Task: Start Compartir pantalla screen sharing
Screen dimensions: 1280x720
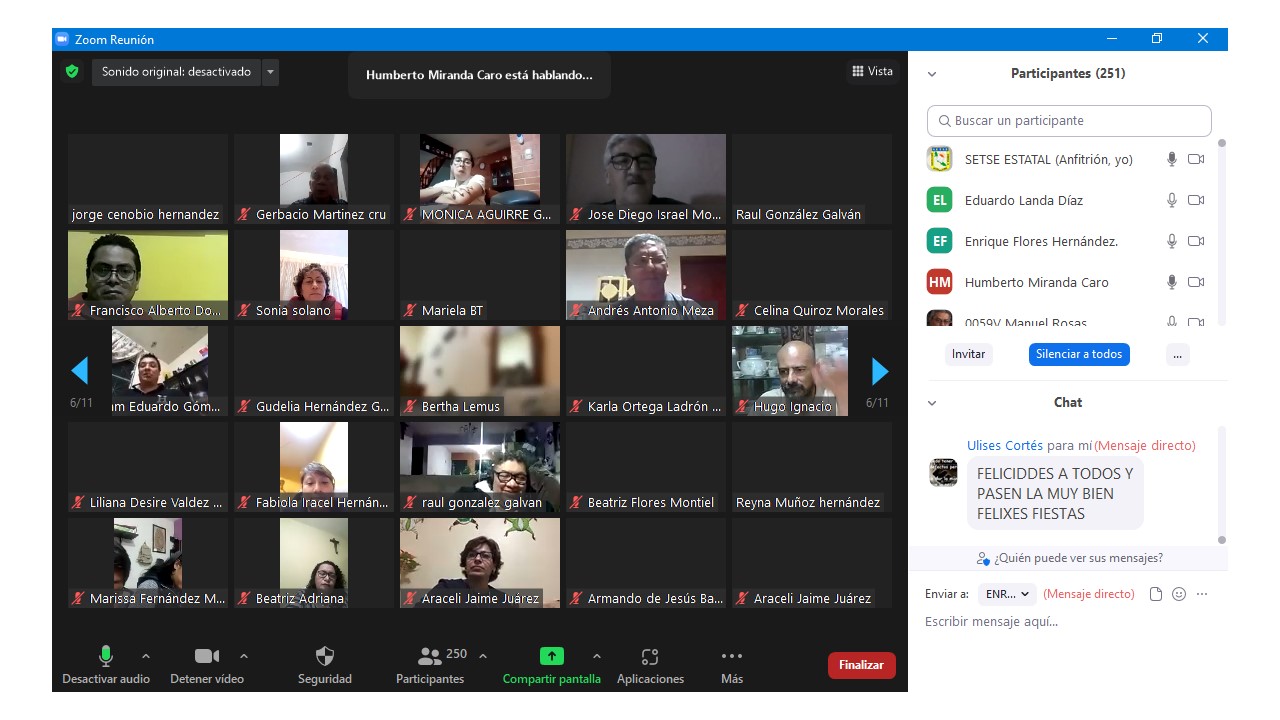Action: pyautogui.click(x=552, y=665)
